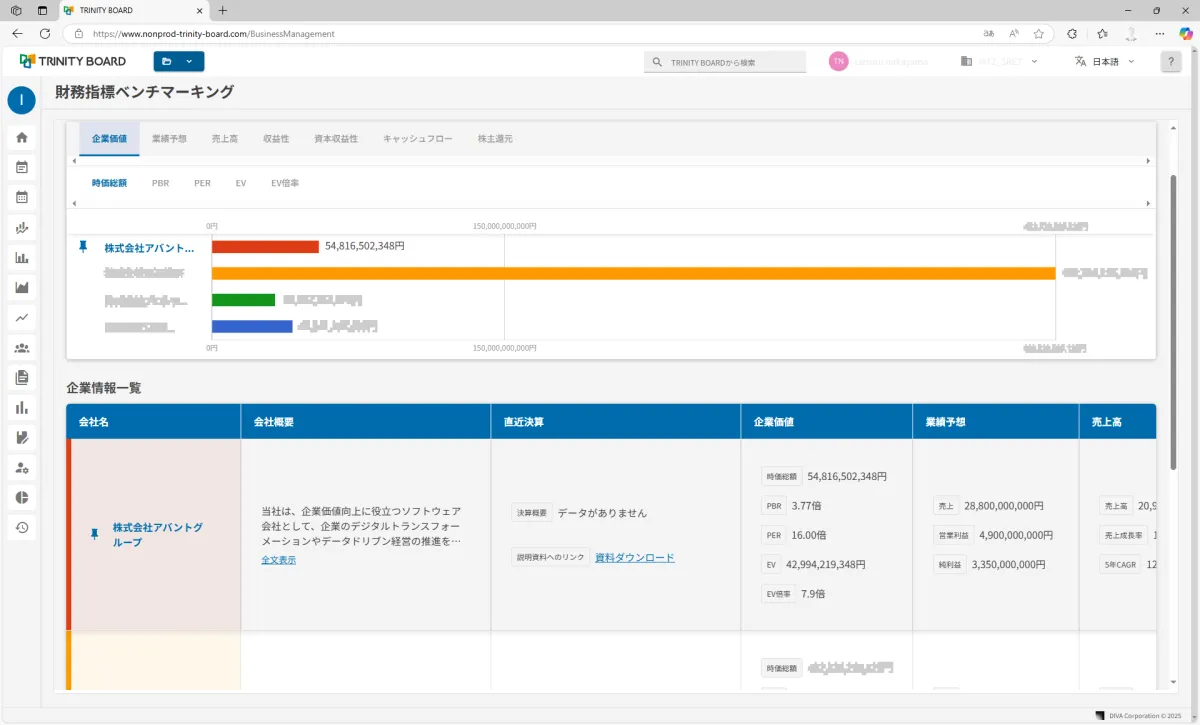Open the history clock sidebar icon
The width and height of the screenshot is (1200, 725).
click(x=22, y=528)
